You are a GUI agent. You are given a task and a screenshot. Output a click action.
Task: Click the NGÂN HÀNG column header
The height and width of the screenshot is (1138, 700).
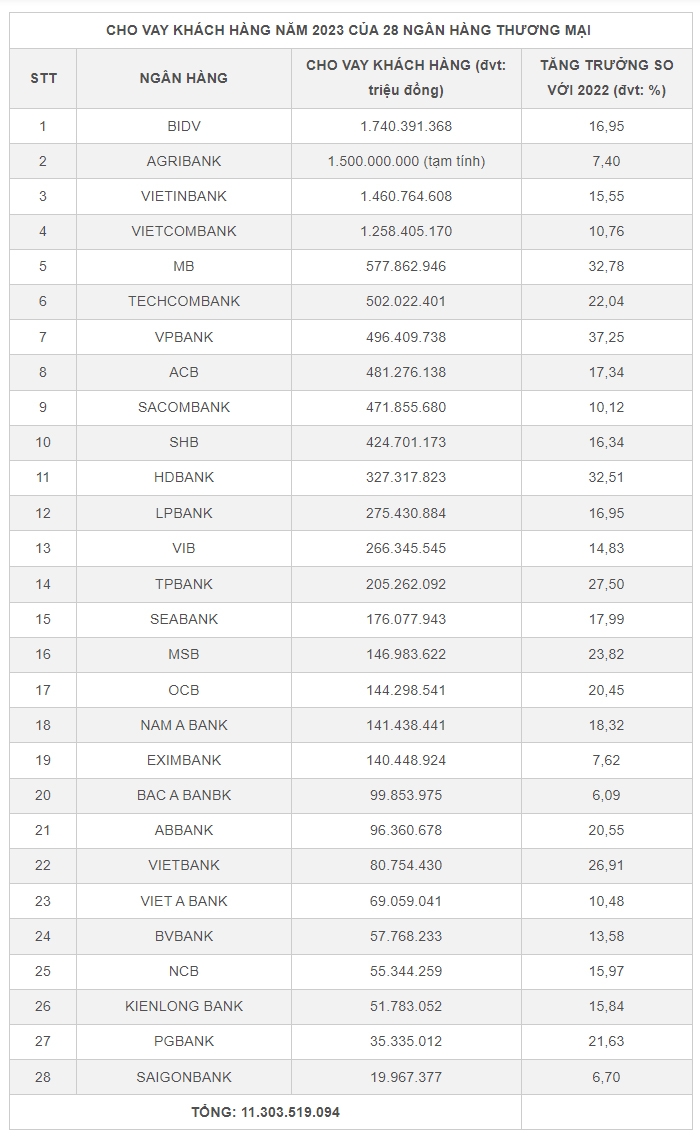184,78
